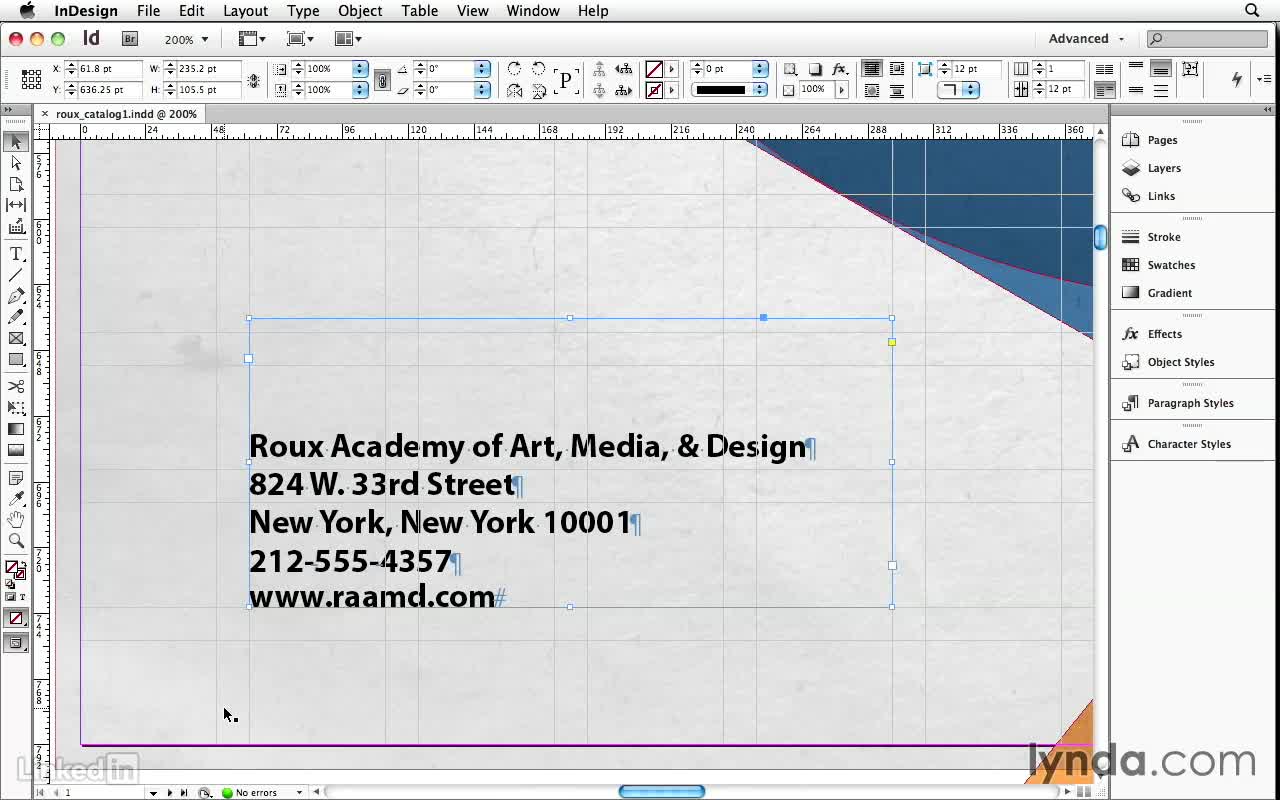Open the Layout menu
The height and width of the screenshot is (800, 1280).
(x=245, y=11)
